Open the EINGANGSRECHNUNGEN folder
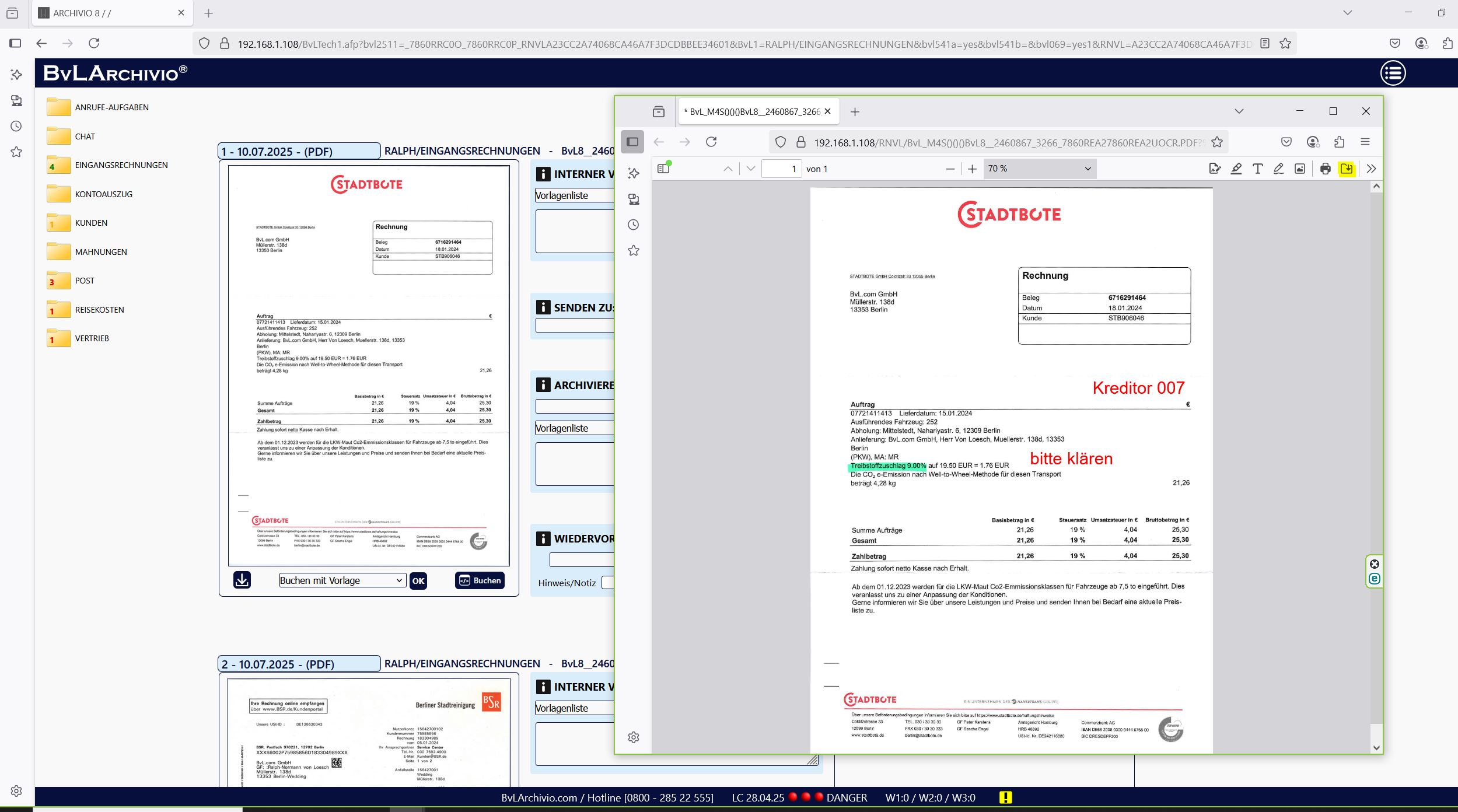 (121, 165)
